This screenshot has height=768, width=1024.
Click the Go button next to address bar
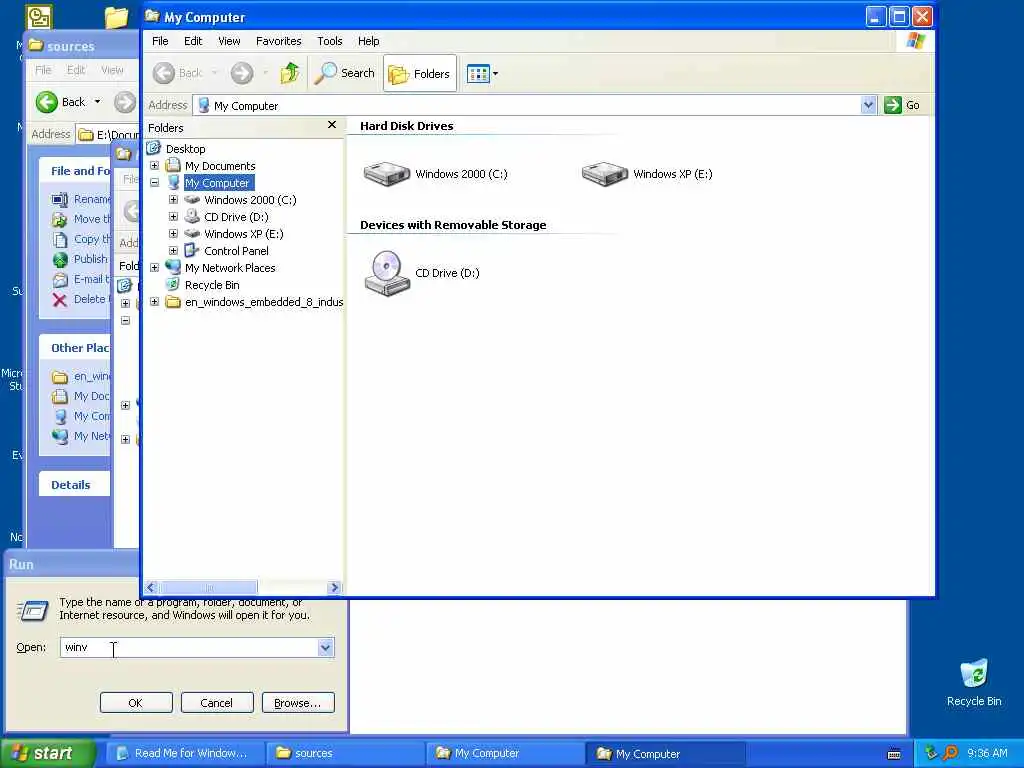(x=902, y=105)
